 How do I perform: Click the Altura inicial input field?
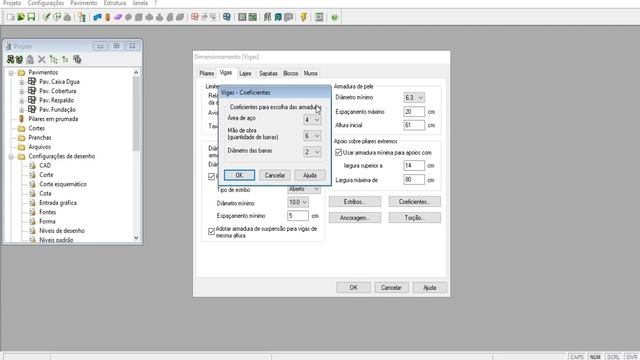[x=414, y=125]
